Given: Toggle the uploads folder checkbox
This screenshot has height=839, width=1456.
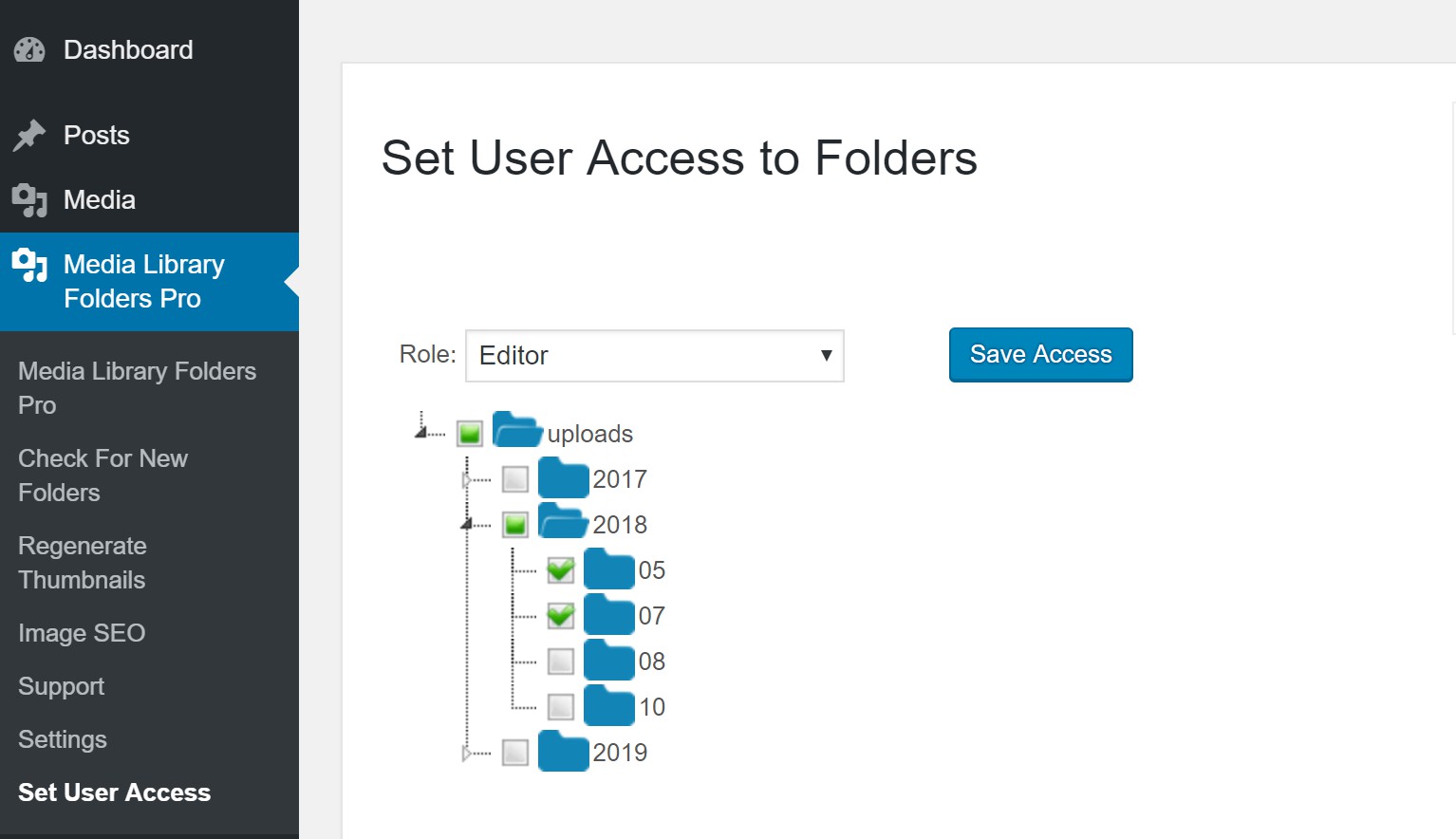Looking at the screenshot, I should tap(469, 432).
